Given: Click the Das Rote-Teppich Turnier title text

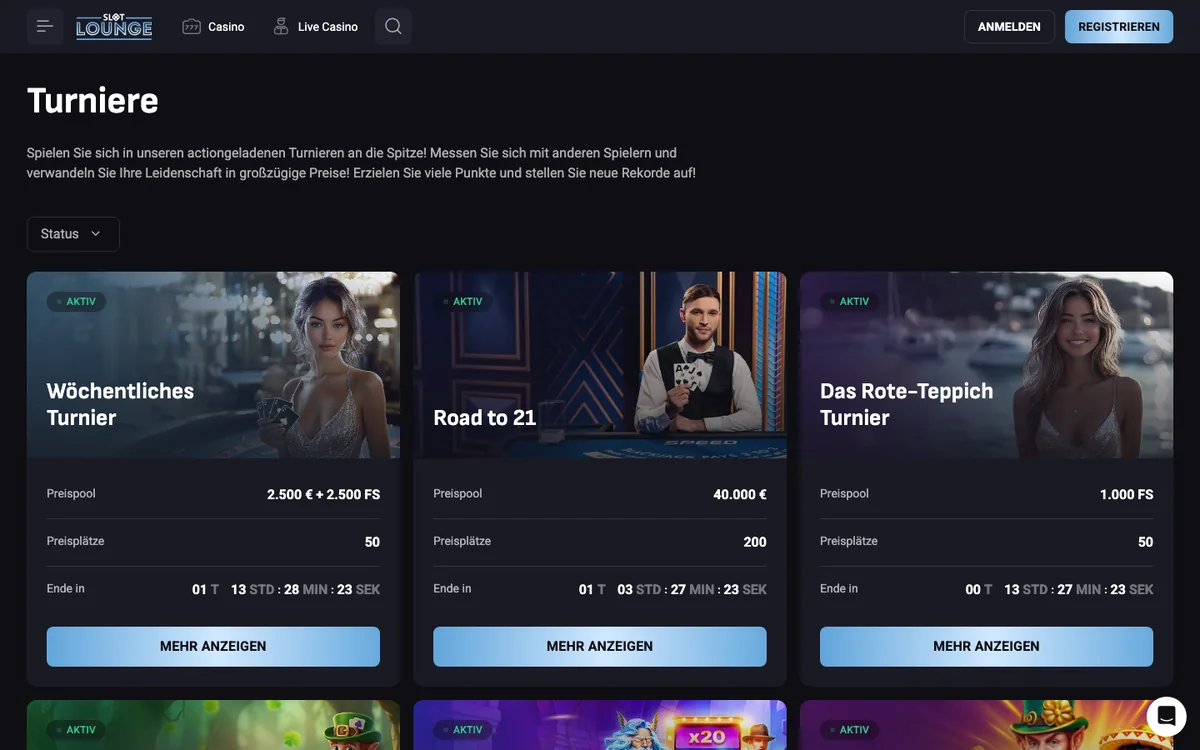Looking at the screenshot, I should pos(906,404).
